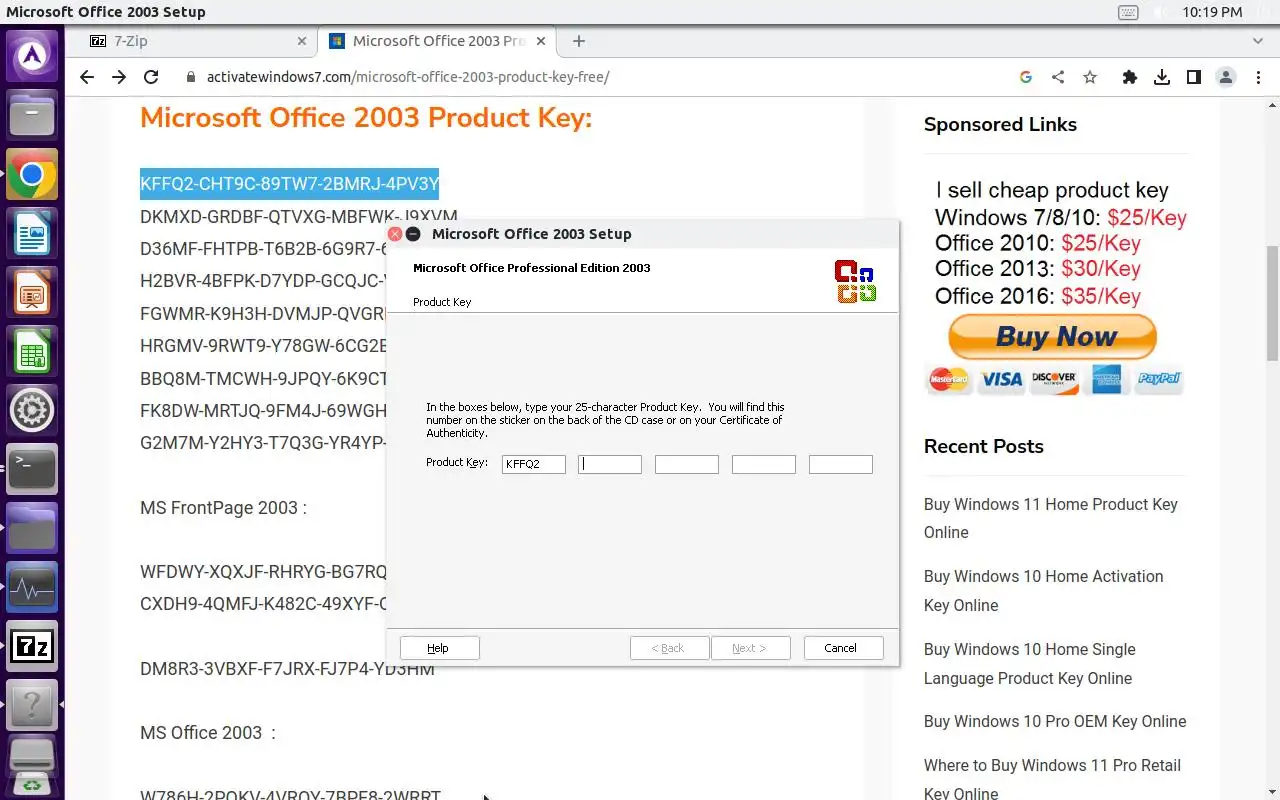Image resolution: width=1280 pixels, height=800 pixels.
Task: Open a new browser tab
Action: 579,41
